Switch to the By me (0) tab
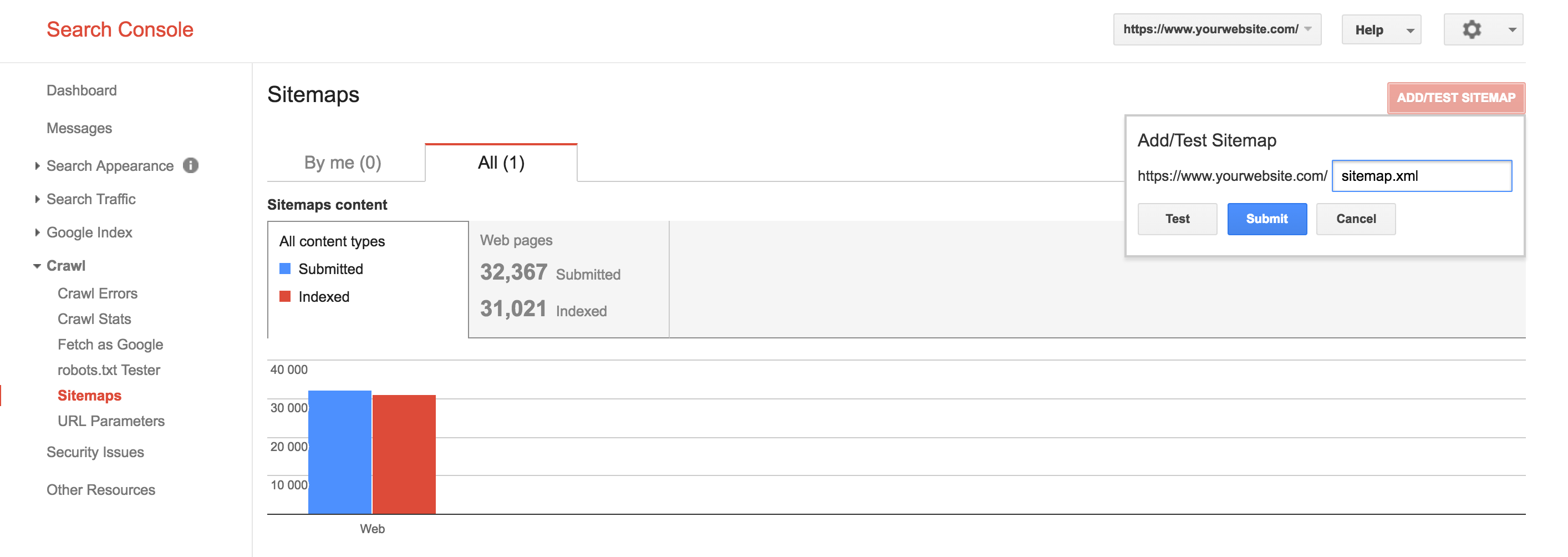Screen dimensions: 1568x557 tap(343, 163)
